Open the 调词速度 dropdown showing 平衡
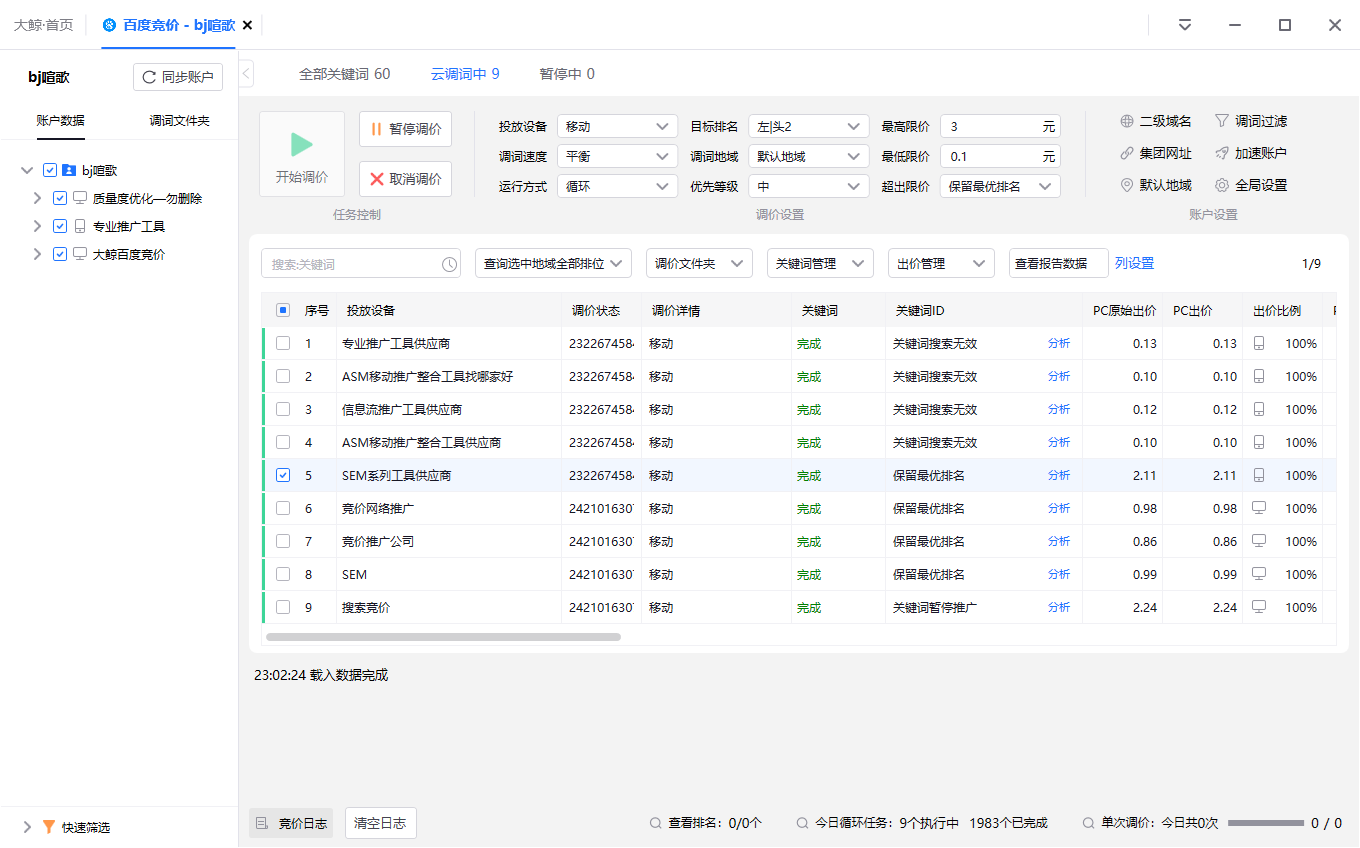1360x848 pixels. pyautogui.click(x=618, y=156)
